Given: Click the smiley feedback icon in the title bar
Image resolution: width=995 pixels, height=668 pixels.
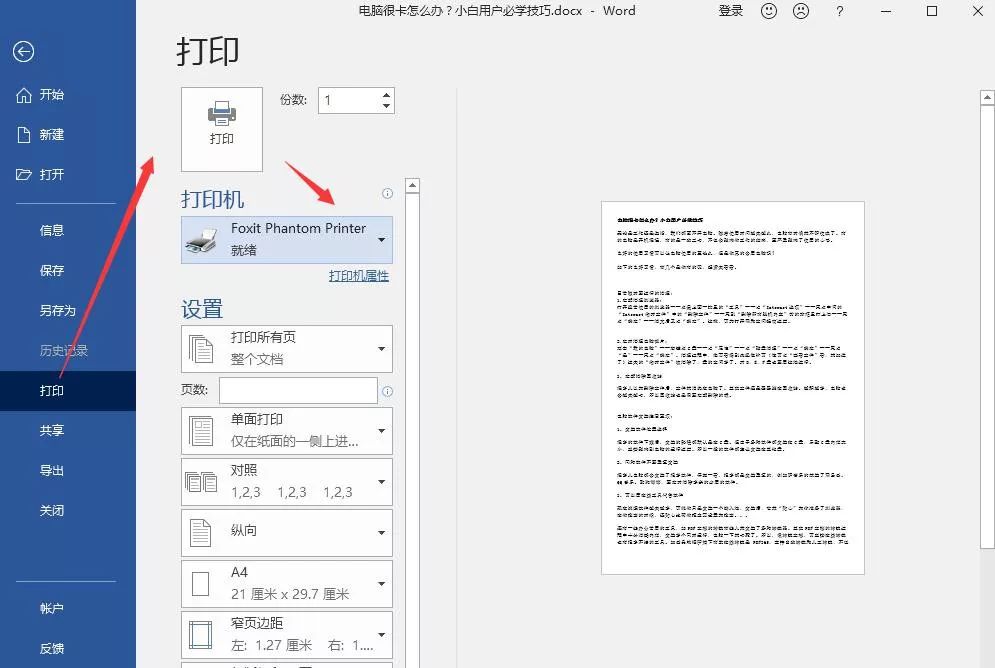Looking at the screenshot, I should click(768, 11).
